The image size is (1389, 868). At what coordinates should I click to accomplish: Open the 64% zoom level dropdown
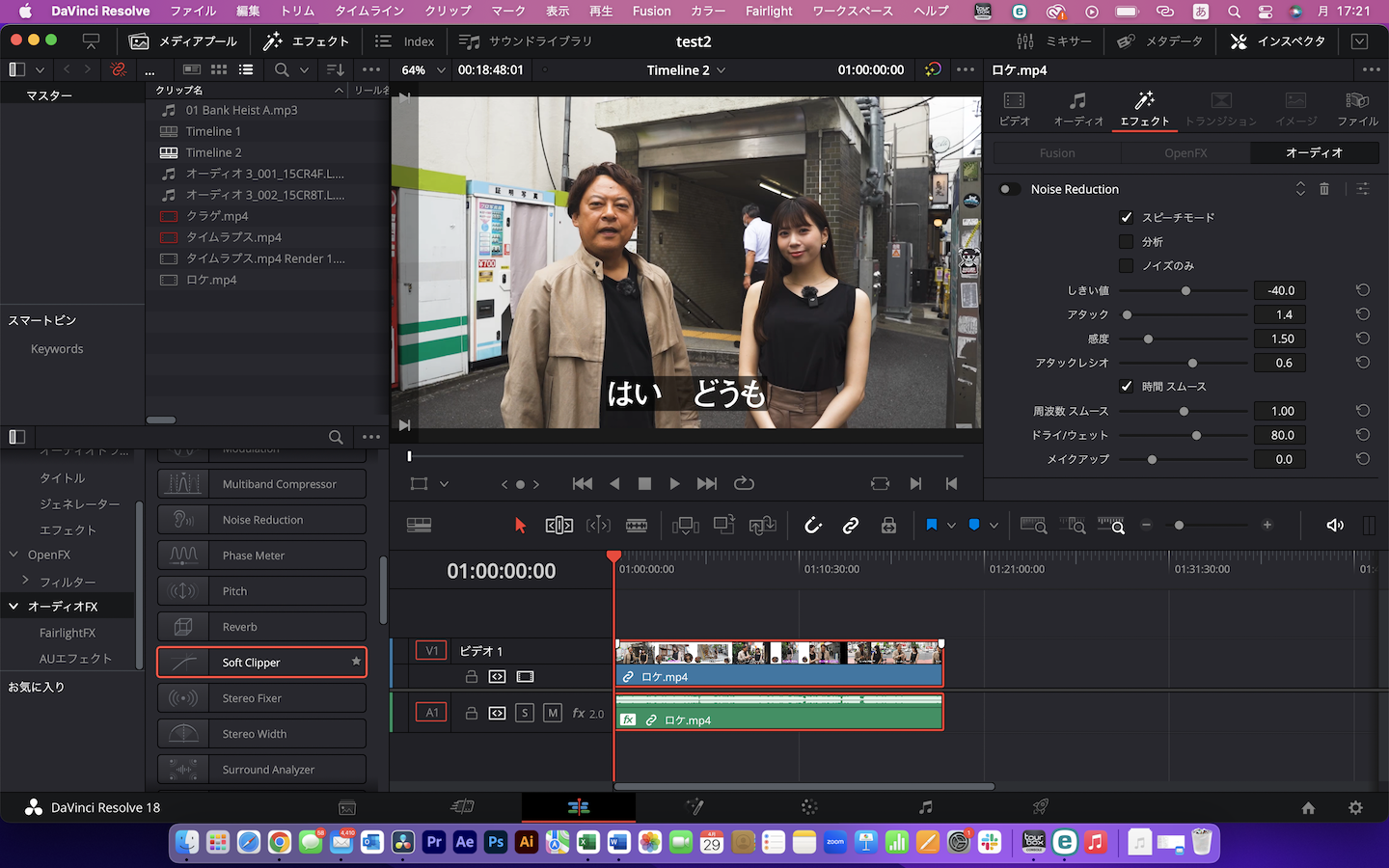pos(422,69)
